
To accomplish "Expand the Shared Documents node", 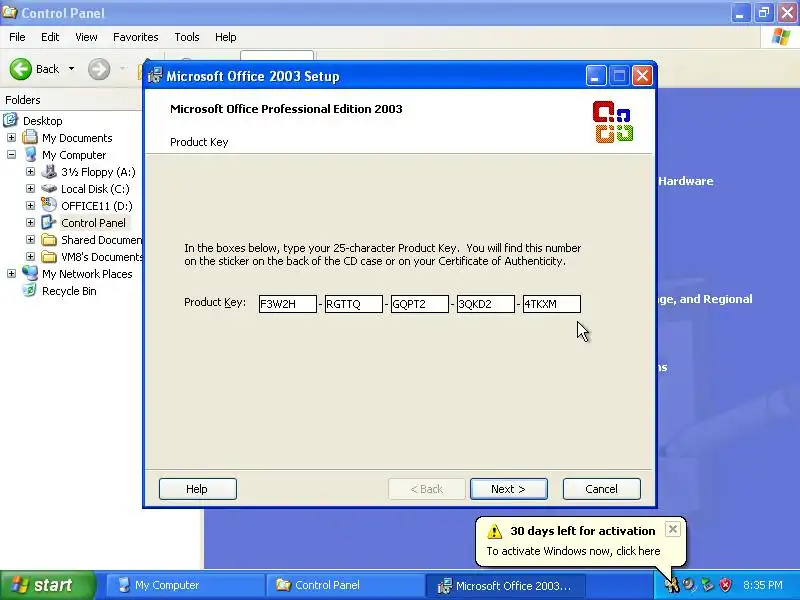I will click(x=30, y=240).
